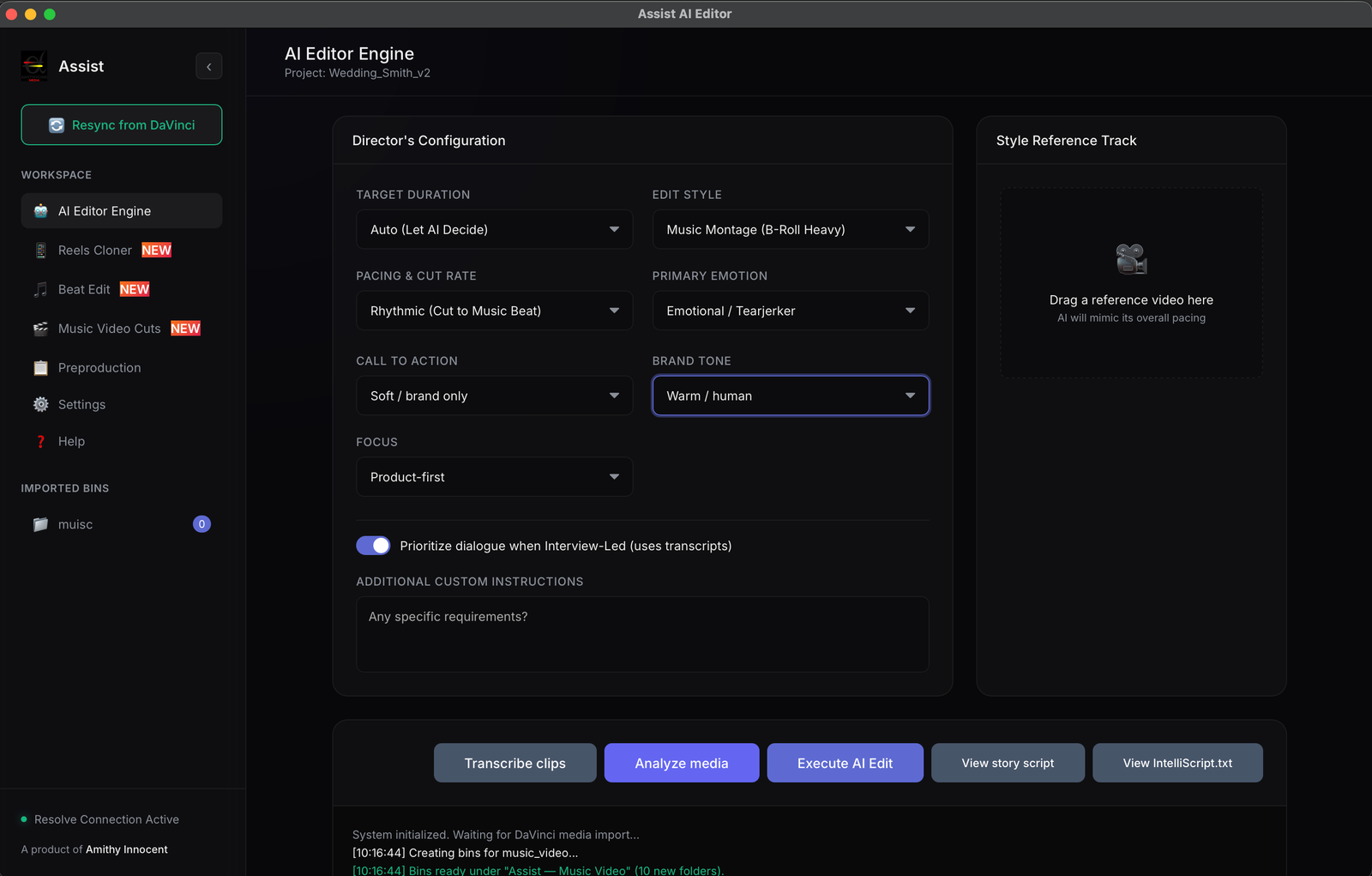The width and height of the screenshot is (1372, 876).
Task: Click View IntelliScript.txt button
Action: click(1177, 763)
